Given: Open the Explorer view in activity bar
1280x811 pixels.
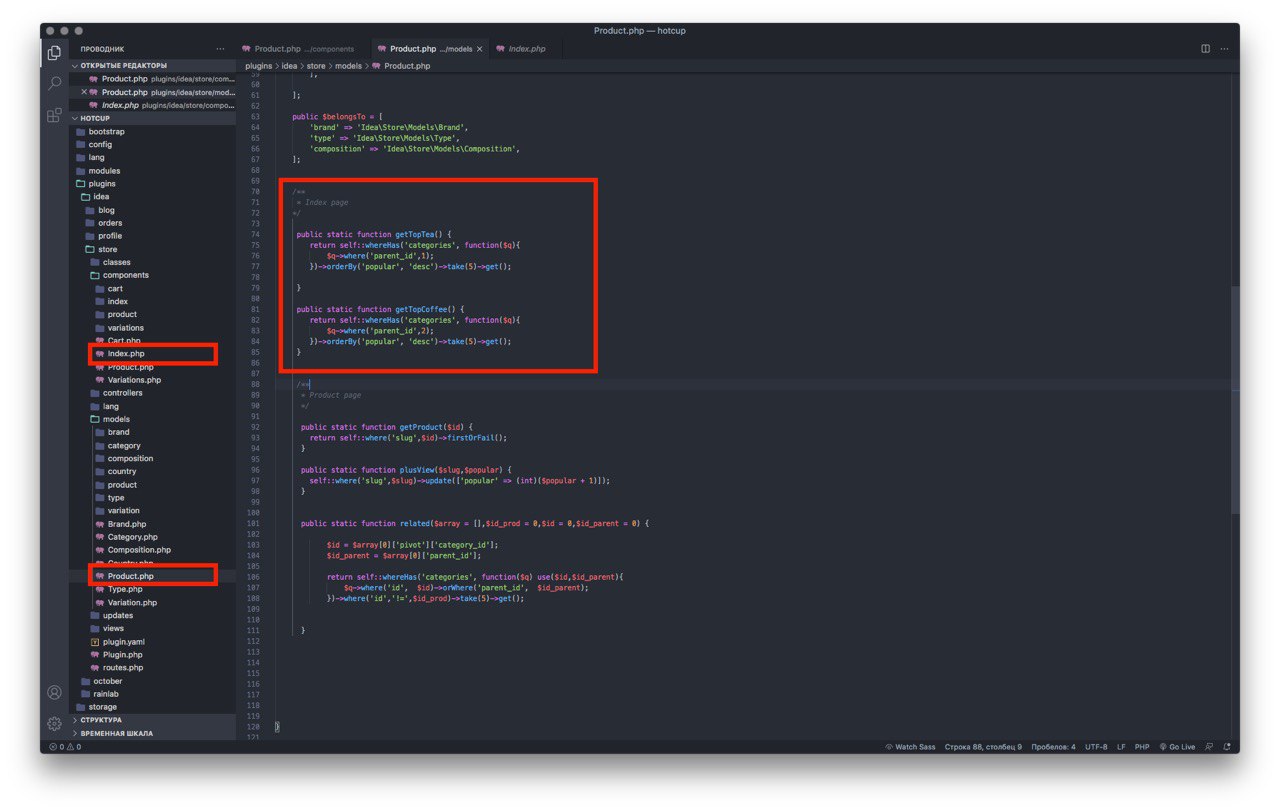Looking at the screenshot, I should [54, 52].
